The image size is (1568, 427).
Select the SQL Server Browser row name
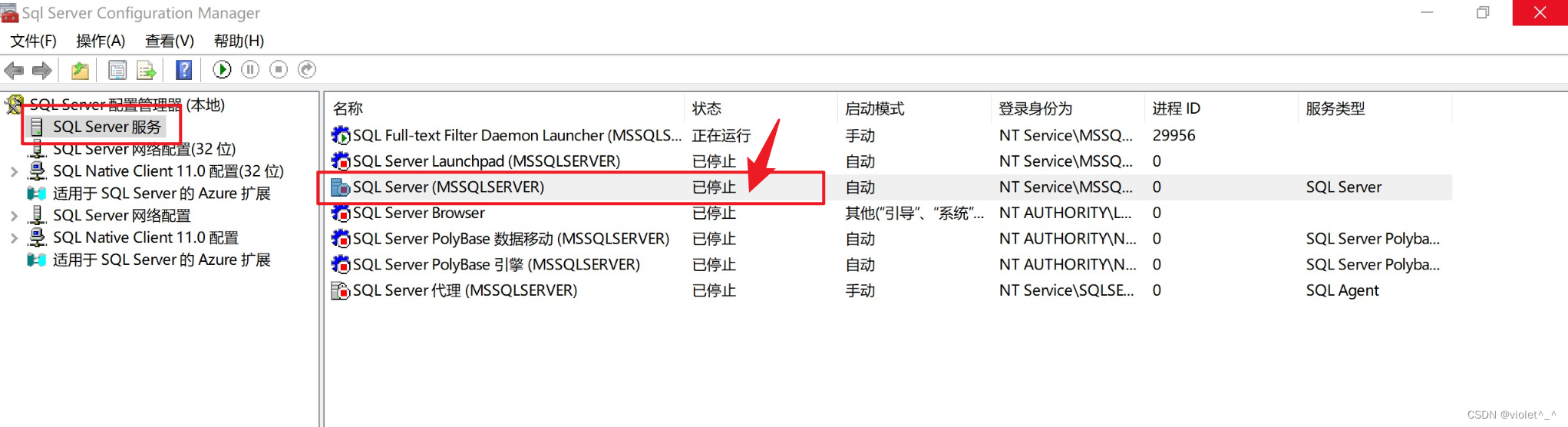[x=419, y=213]
